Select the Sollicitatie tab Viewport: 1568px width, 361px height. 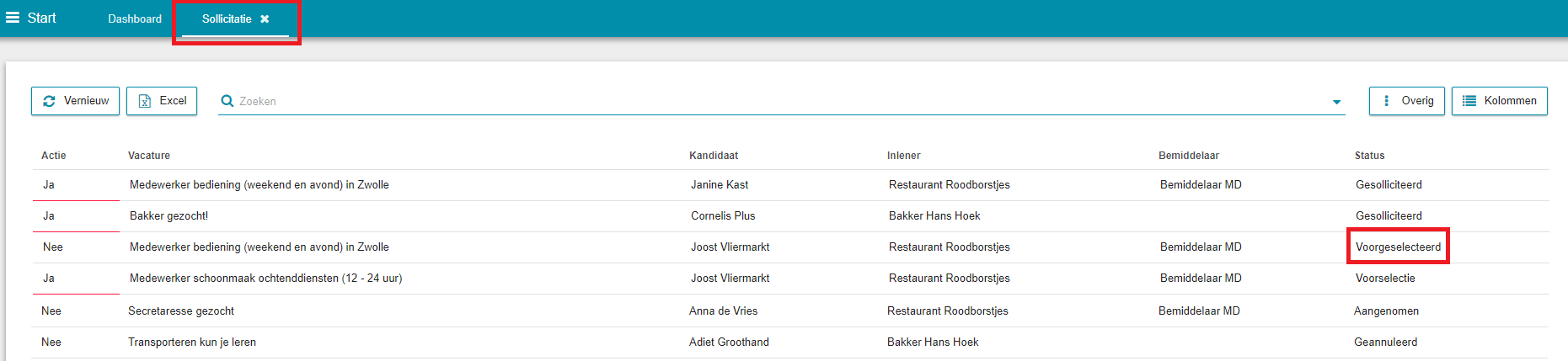[227, 19]
